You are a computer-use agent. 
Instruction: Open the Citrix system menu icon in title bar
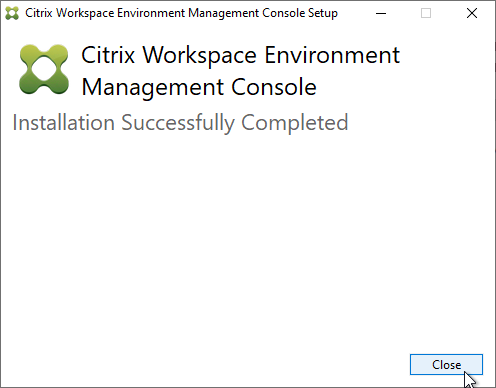(x=12, y=13)
